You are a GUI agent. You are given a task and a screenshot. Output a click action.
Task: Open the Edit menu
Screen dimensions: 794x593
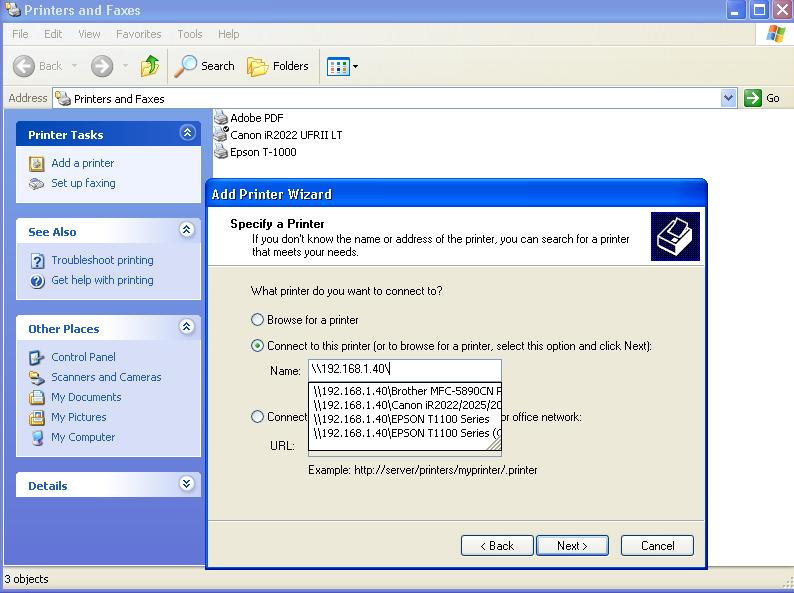[53, 34]
